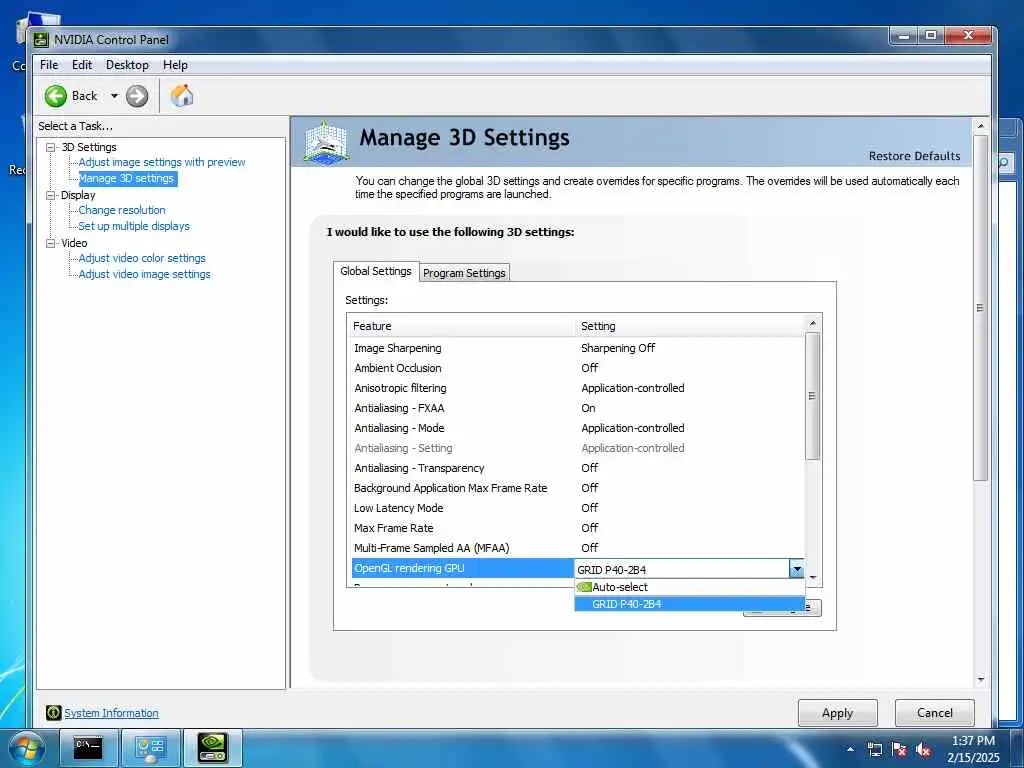
Task: Click Restore Defaults link
Action: click(914, 156)
